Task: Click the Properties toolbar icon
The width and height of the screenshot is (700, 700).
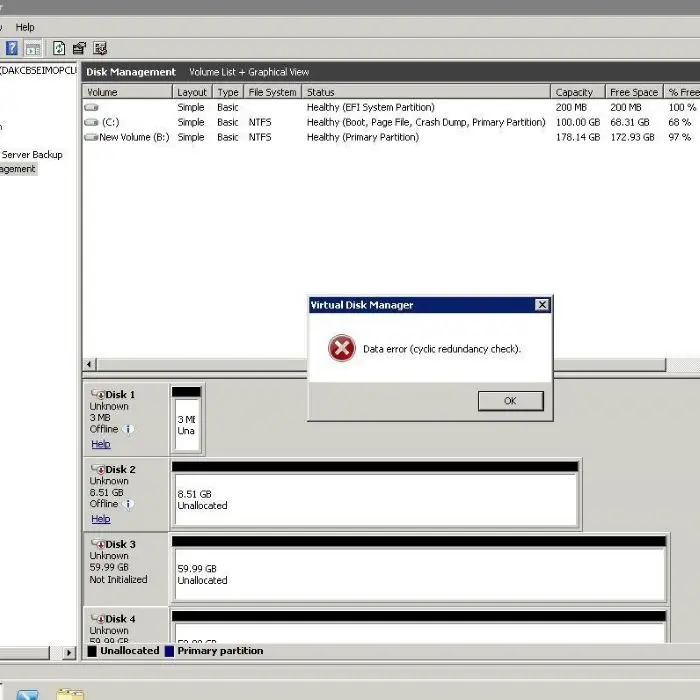Action: coord(79,48)
